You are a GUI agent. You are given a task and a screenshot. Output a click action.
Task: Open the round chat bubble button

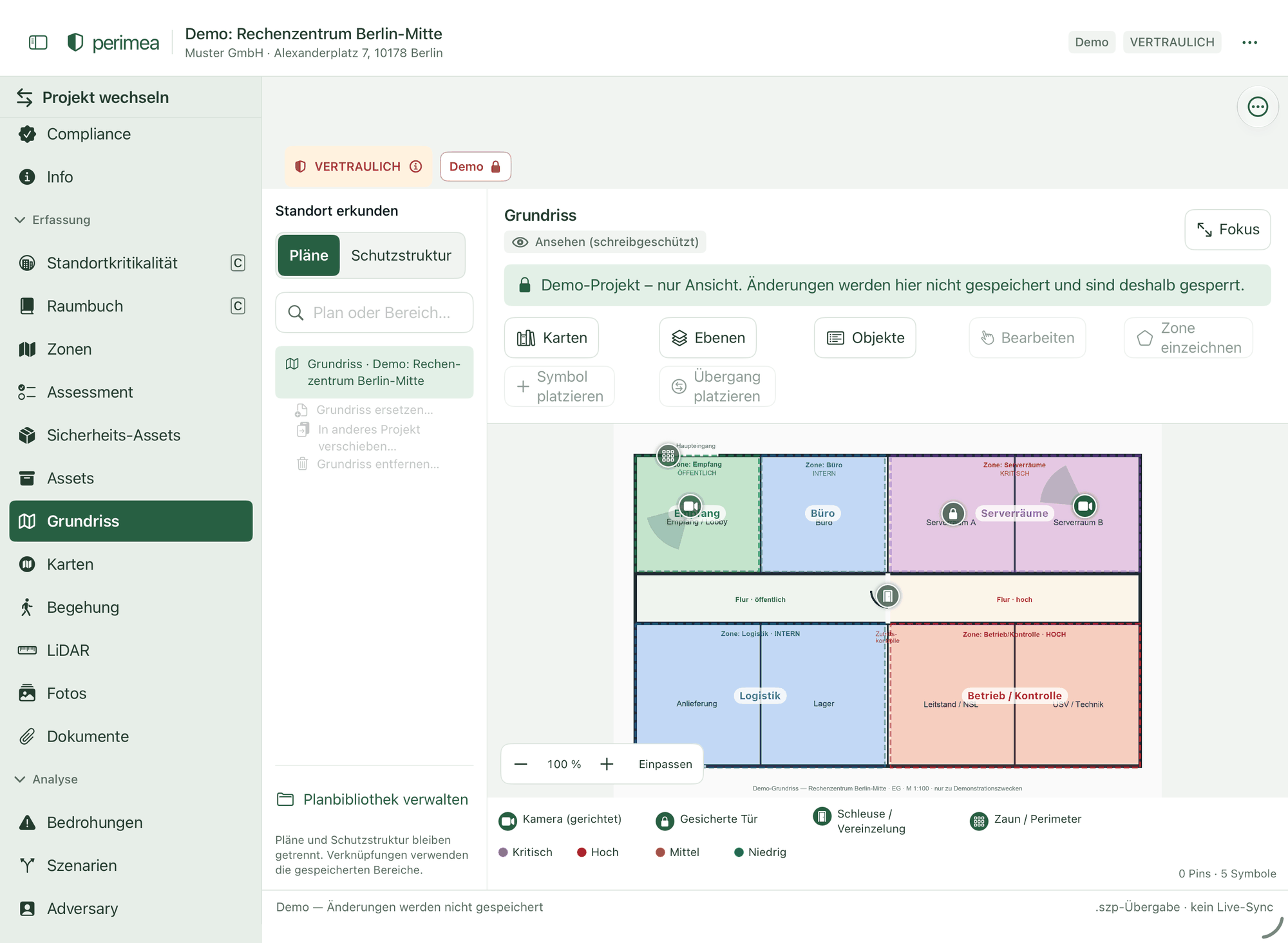click(x=1257, y=107)
